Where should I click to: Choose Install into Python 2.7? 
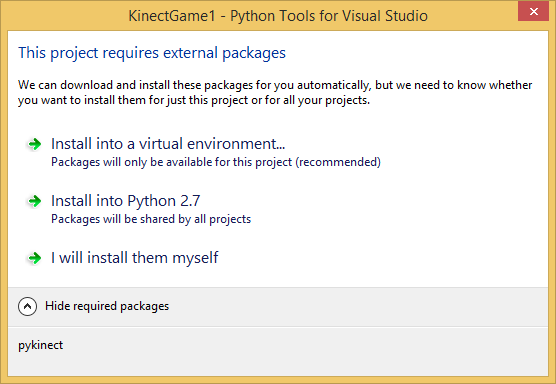point(126,201)
